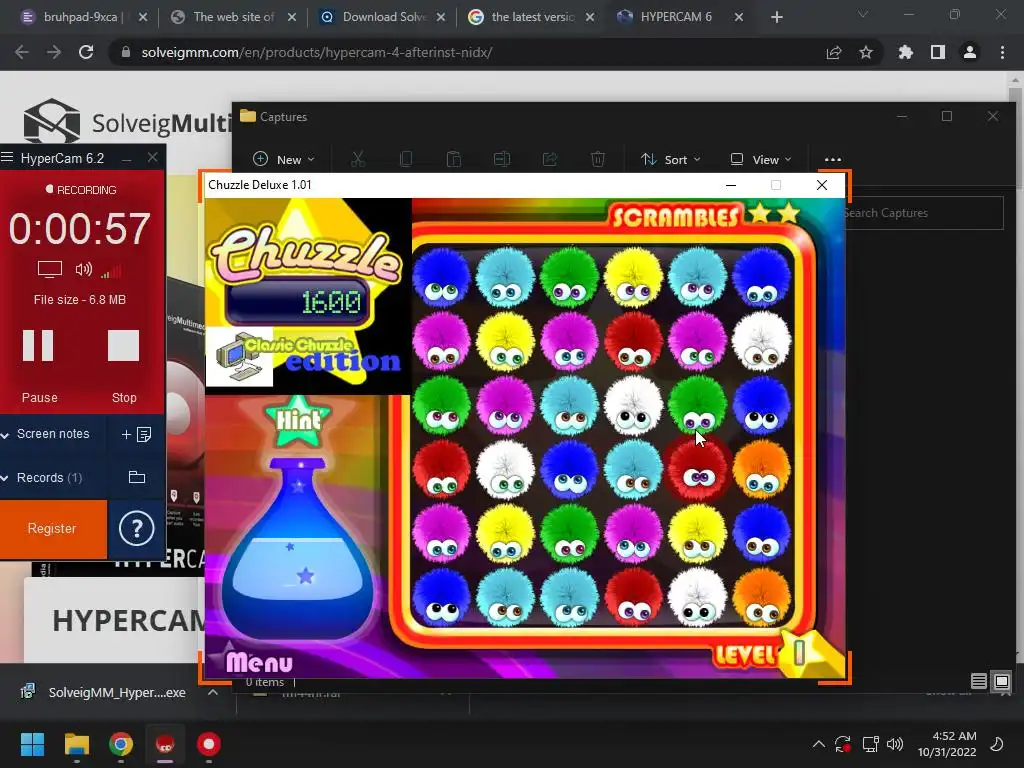Bookmark this page with star icon
Screen dimensions: 1024x768
(866, 52)
